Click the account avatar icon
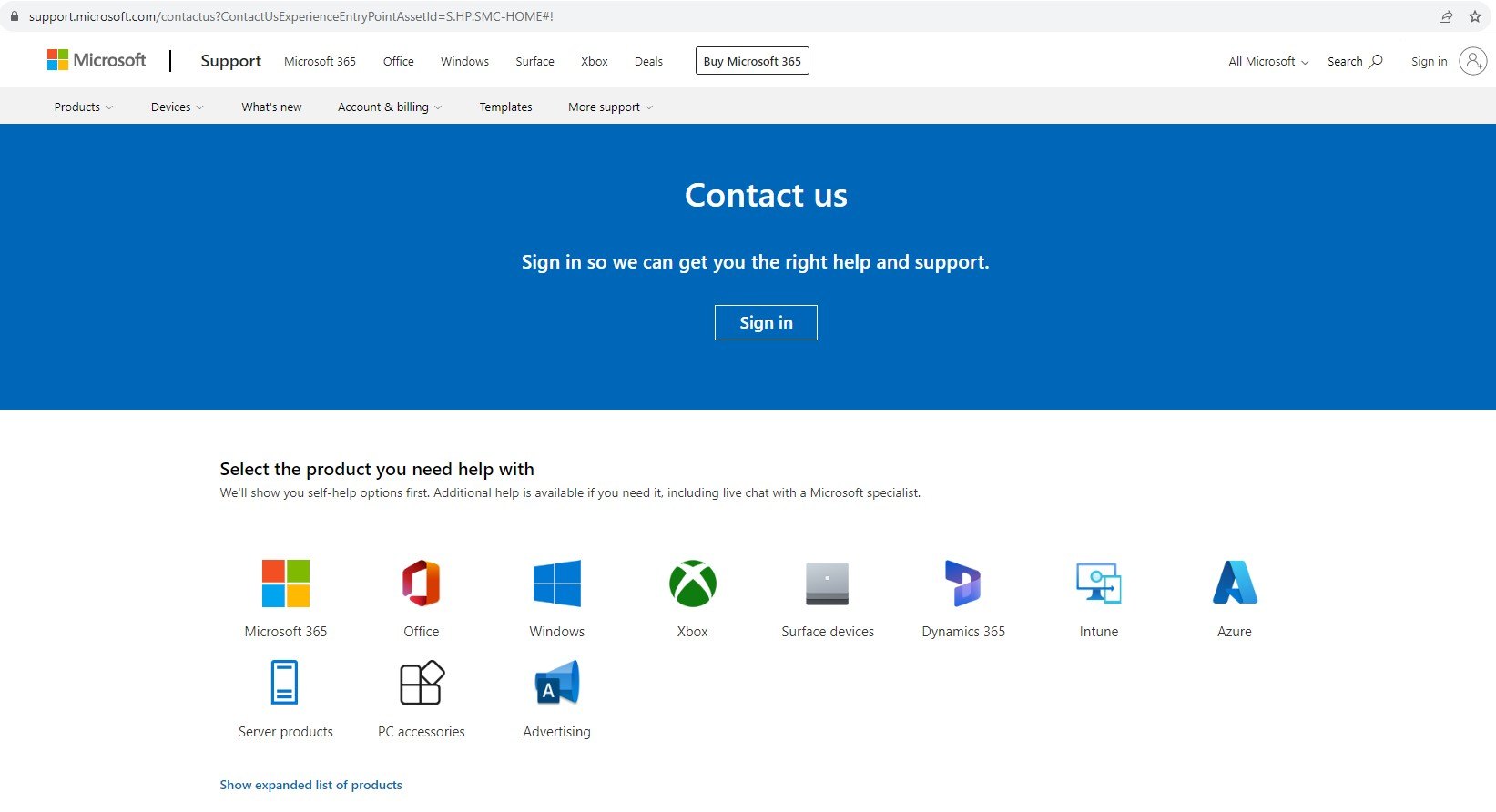The width and height of the screenshot is (1496, 812). coord(1472,61)
